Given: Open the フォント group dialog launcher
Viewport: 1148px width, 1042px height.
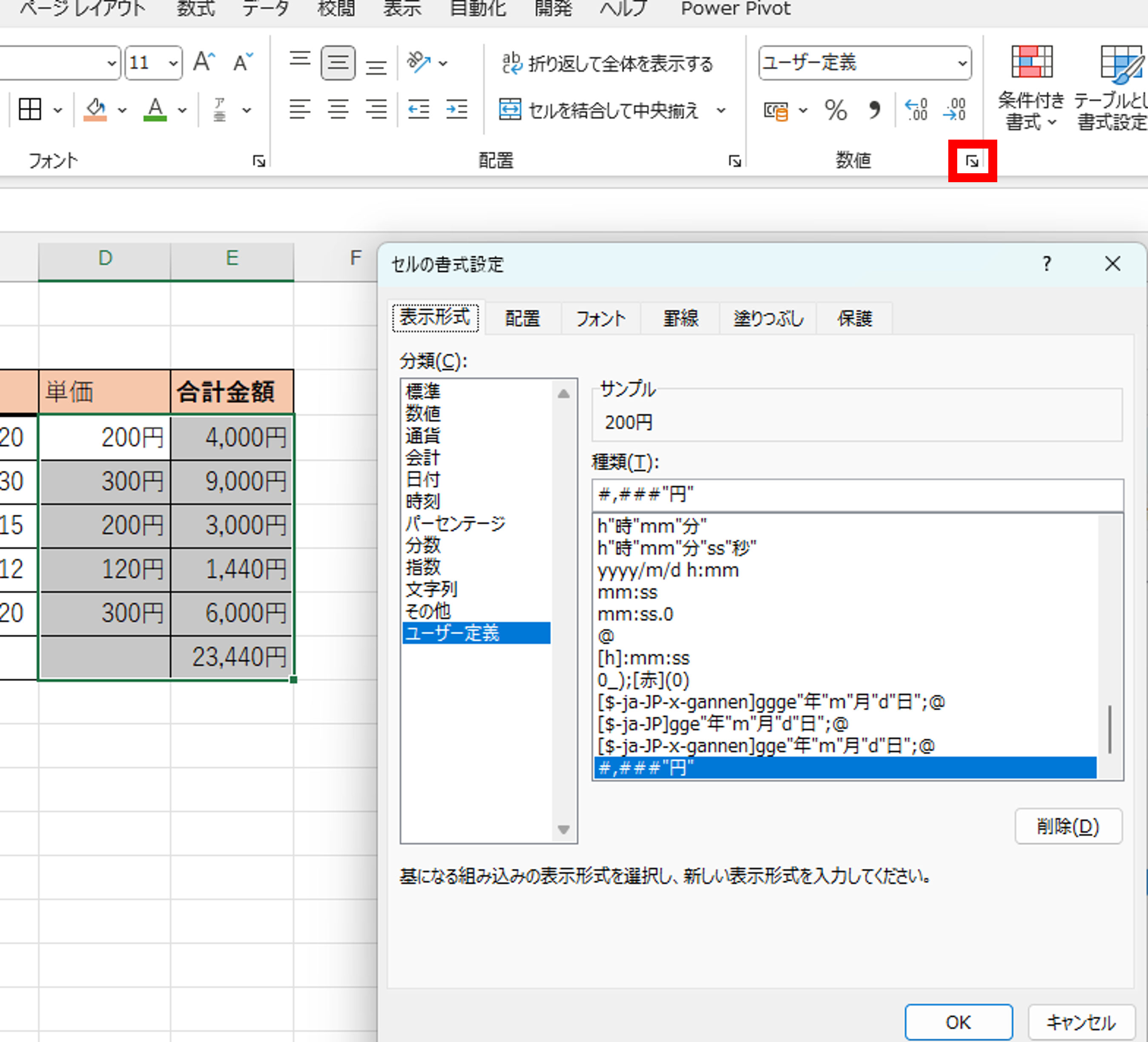Looking at the screenshot, I should click(x=259, y=162).
